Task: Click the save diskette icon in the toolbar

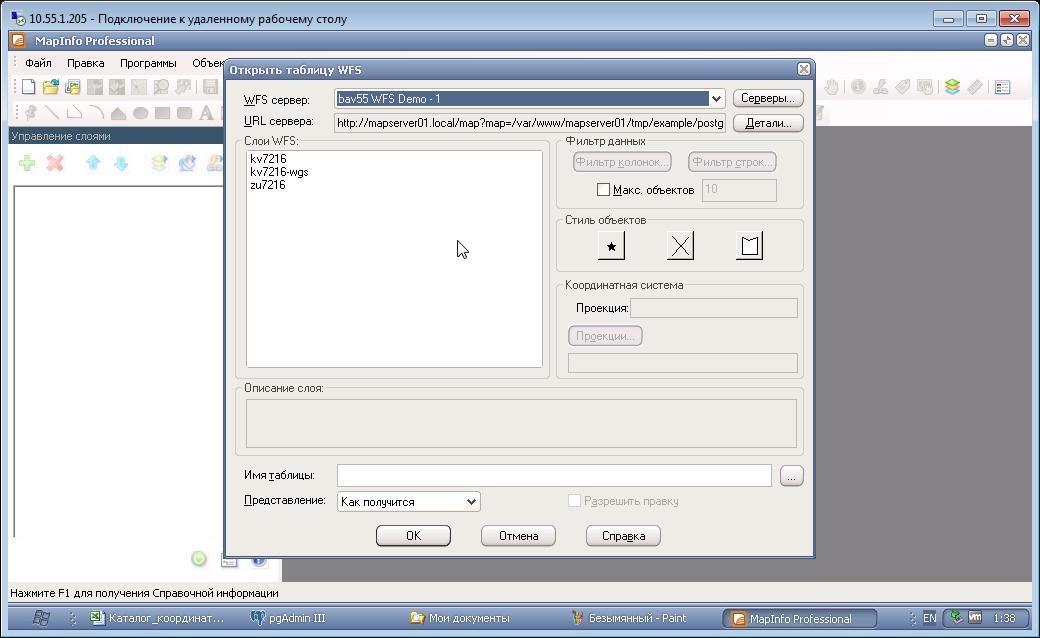Action: coord(210,87)
